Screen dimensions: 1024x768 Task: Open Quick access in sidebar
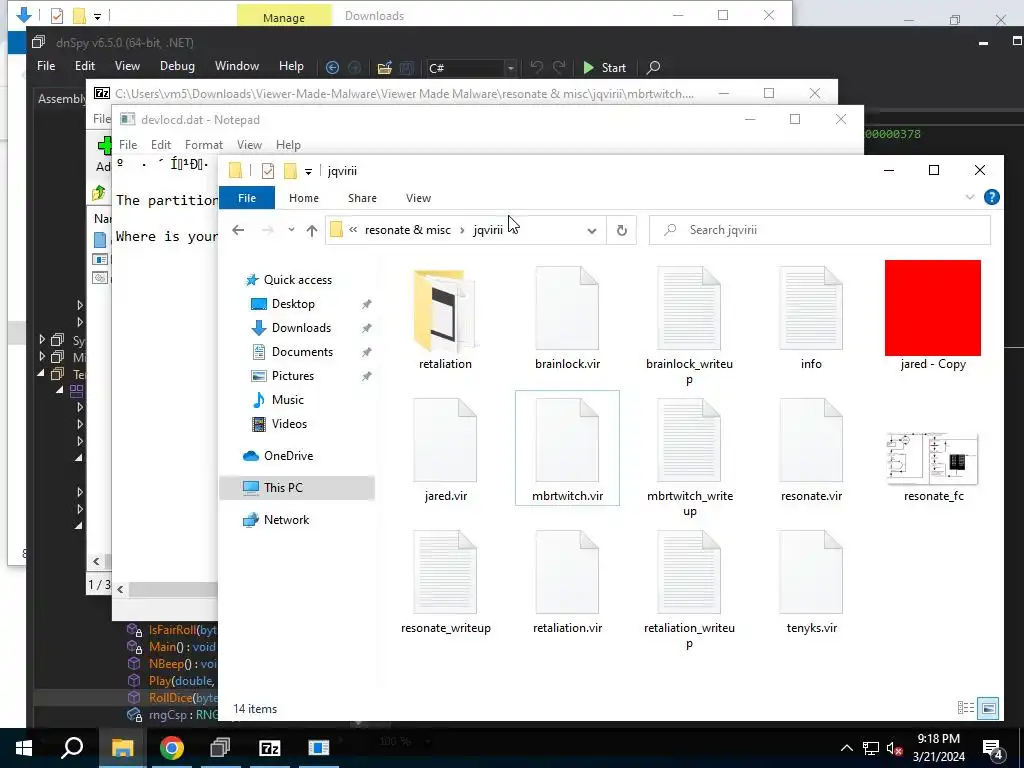(297, 280)
